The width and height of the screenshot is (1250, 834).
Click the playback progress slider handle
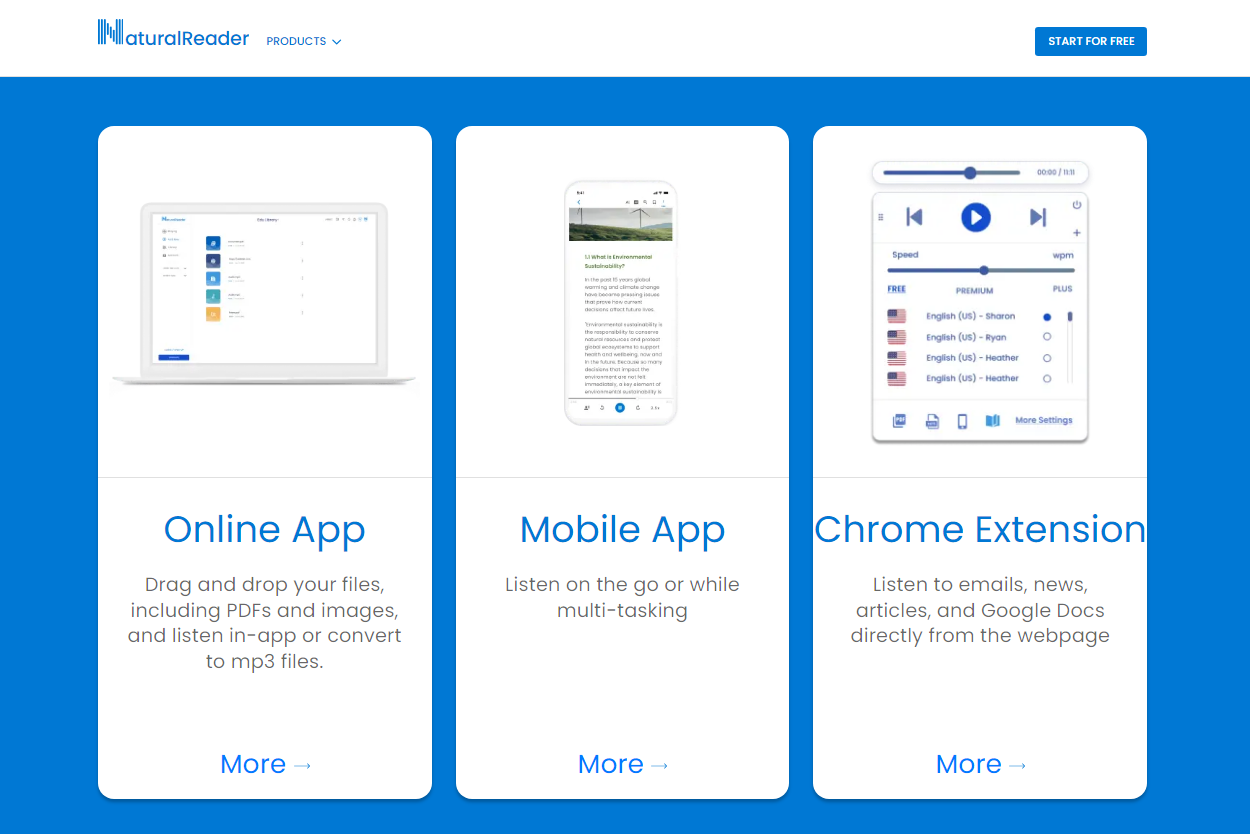click(970, 173)
